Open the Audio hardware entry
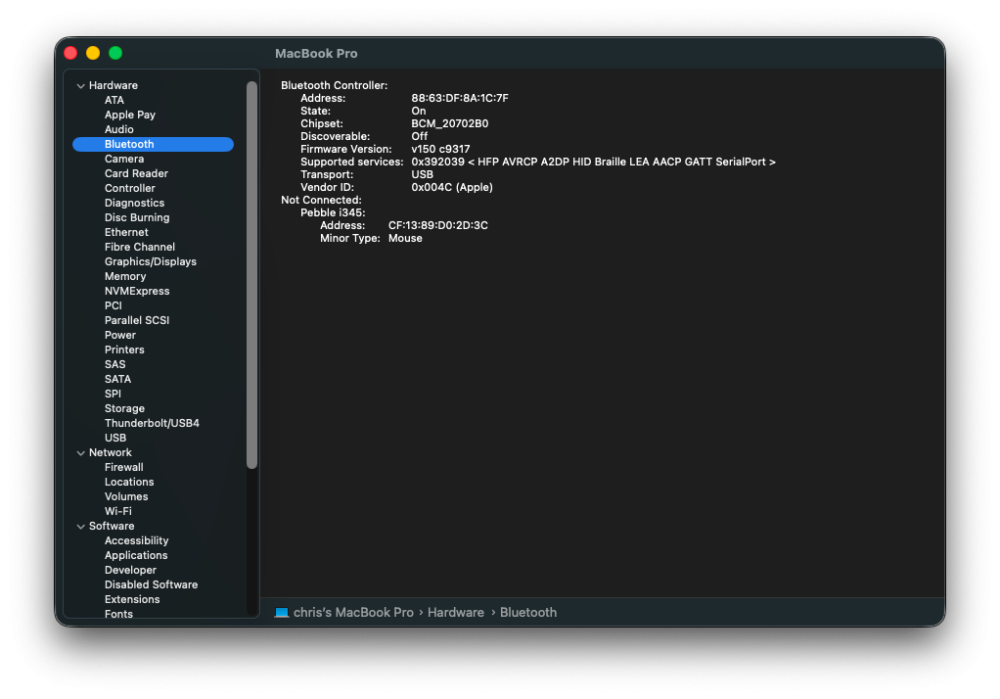 pyautogui.click(x=119, y=129)
